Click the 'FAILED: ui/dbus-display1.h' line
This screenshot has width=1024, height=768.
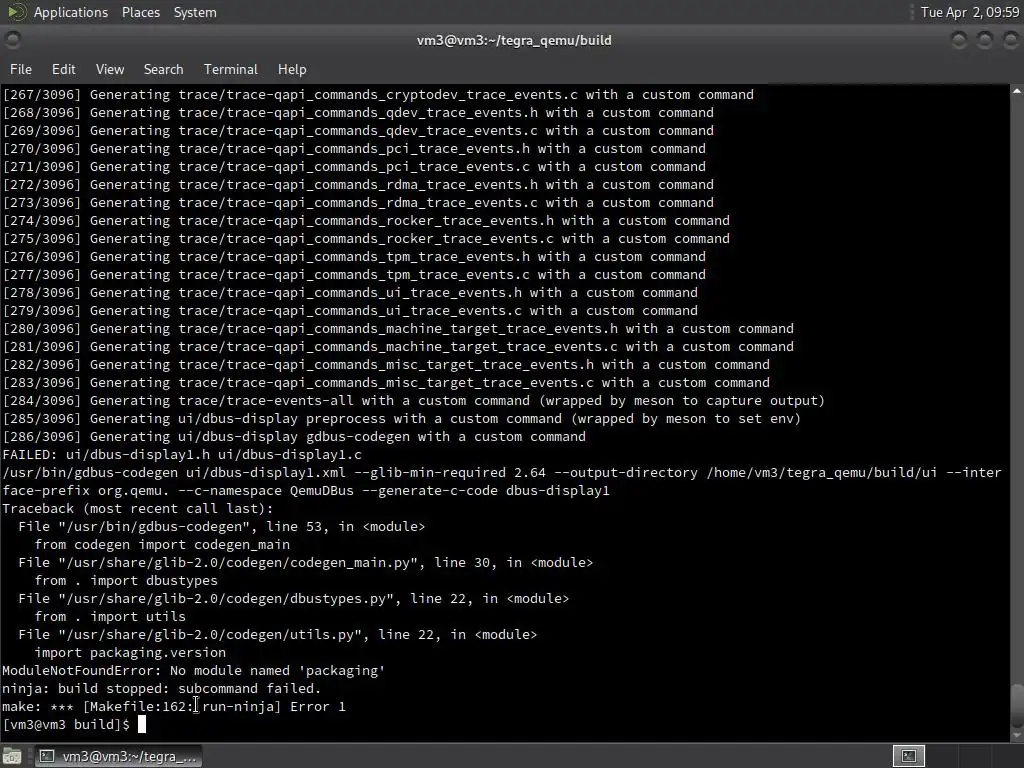click(182, 455)
